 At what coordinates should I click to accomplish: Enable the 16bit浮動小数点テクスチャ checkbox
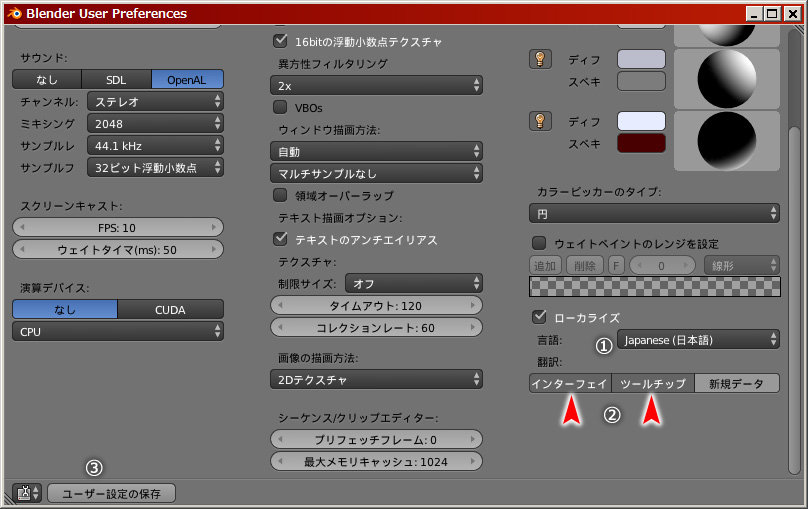280,41
